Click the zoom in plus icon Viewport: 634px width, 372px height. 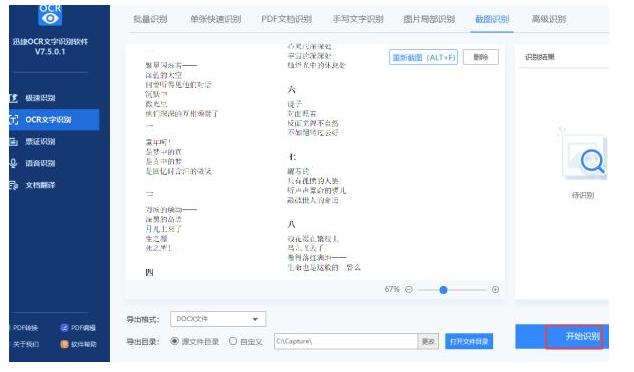click(495, 290)
